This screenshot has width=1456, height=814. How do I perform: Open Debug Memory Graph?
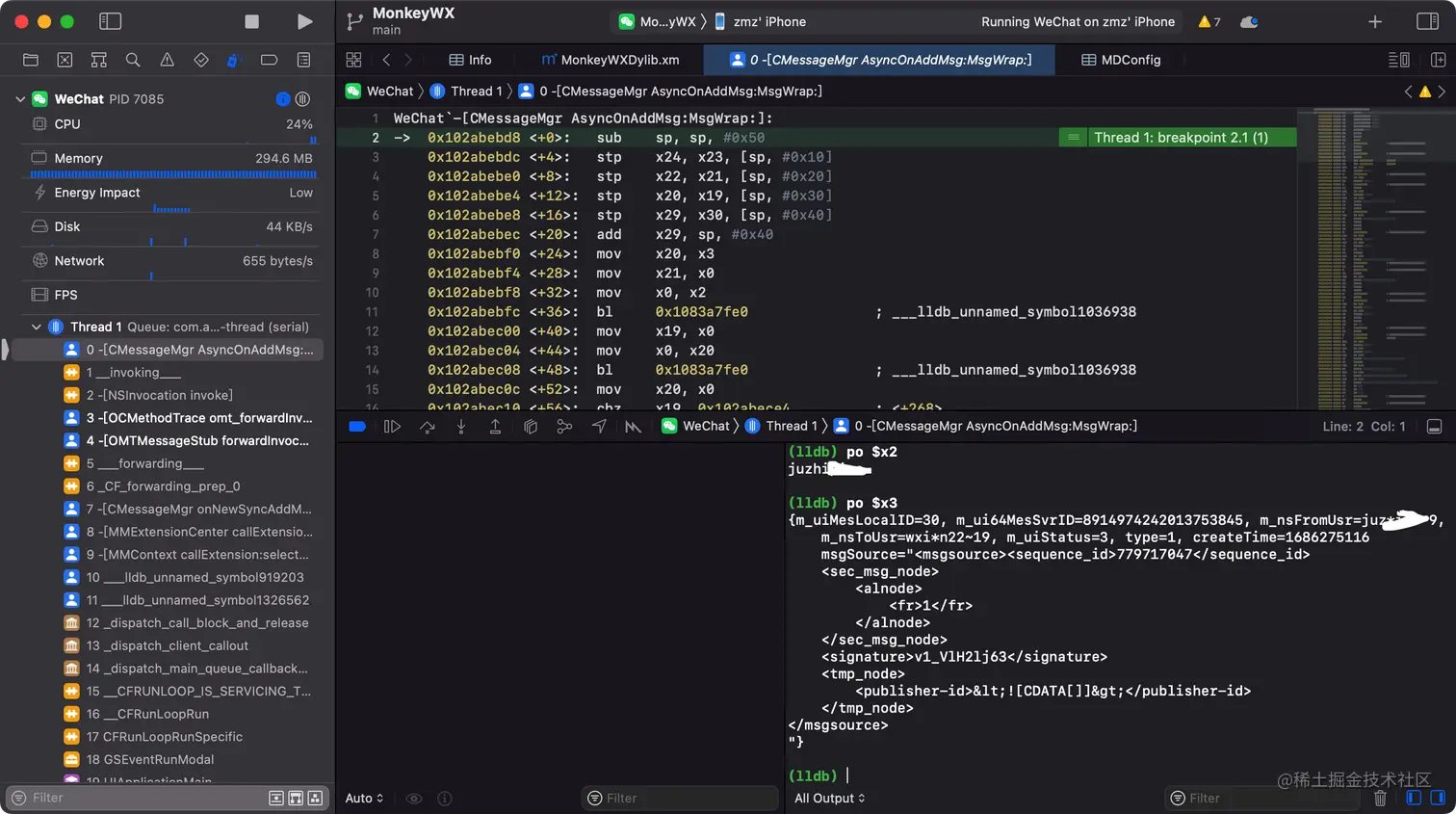coord(564,426)
